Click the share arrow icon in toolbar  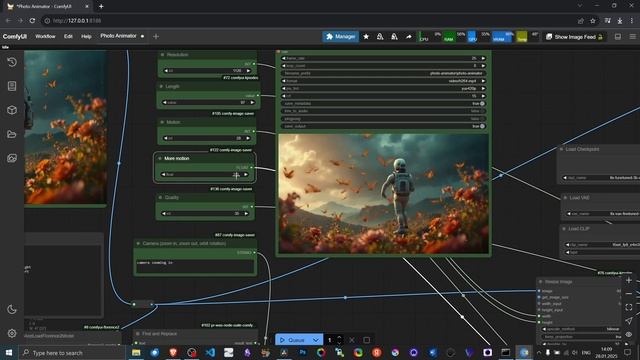point(409,37)
